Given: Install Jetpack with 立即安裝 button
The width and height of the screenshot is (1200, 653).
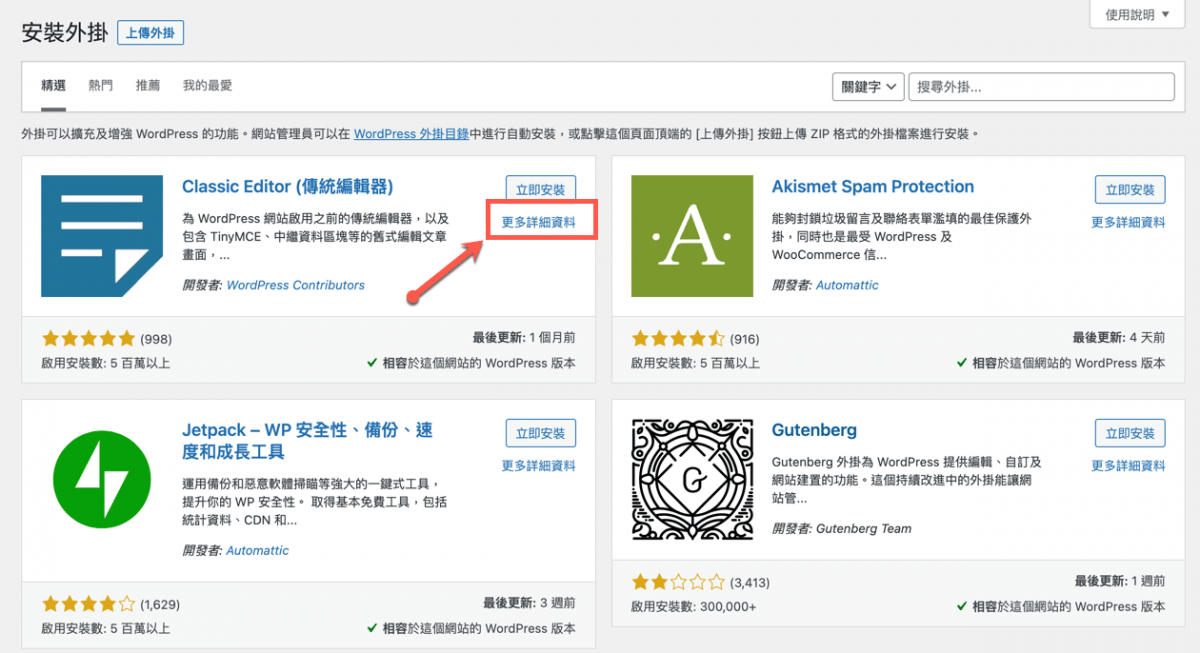Looking at the screenshot, I should [540, 432].
